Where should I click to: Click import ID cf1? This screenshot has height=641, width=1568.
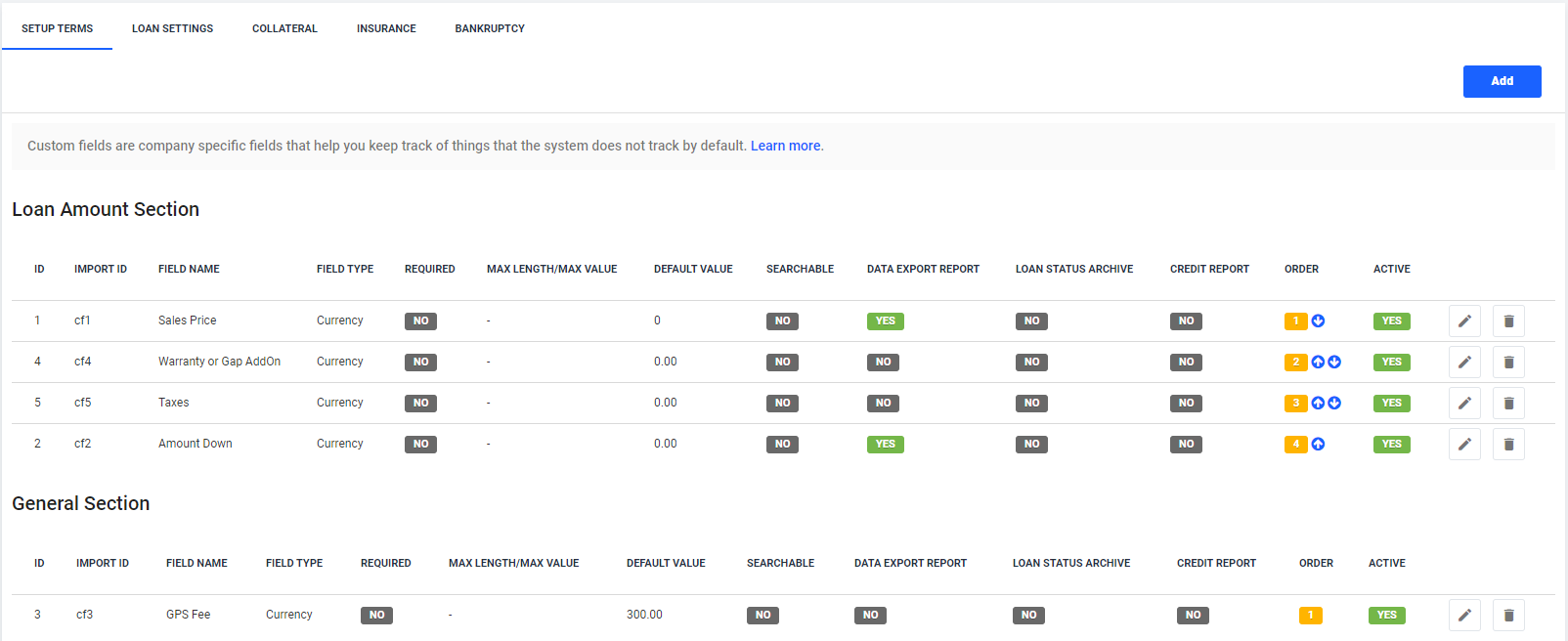click(x=82, y=320)
